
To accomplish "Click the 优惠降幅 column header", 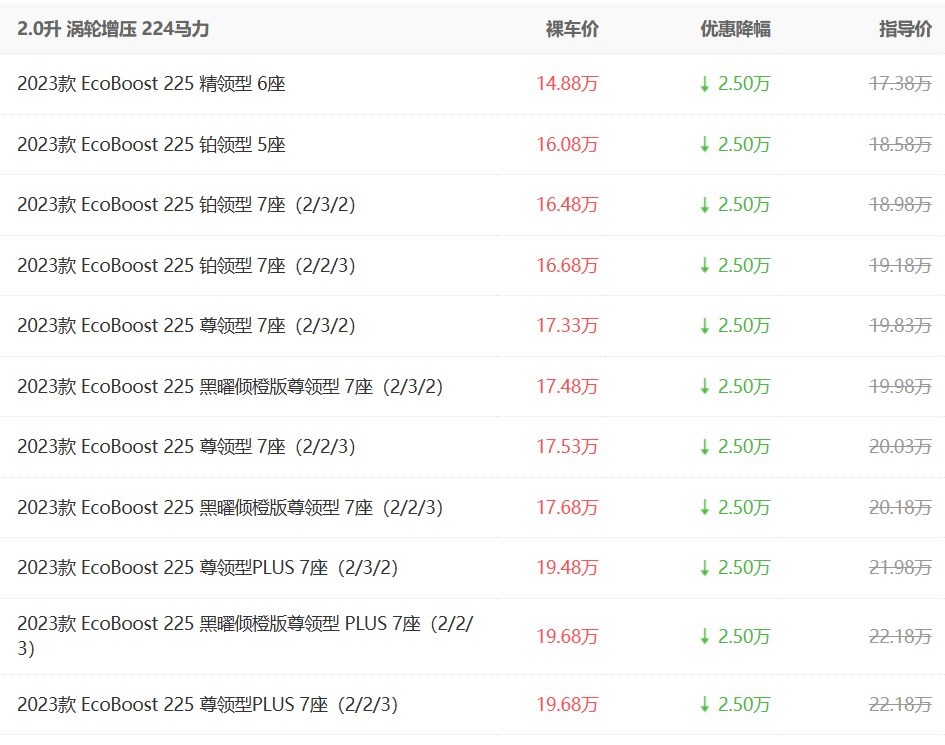I will (735, 29).
